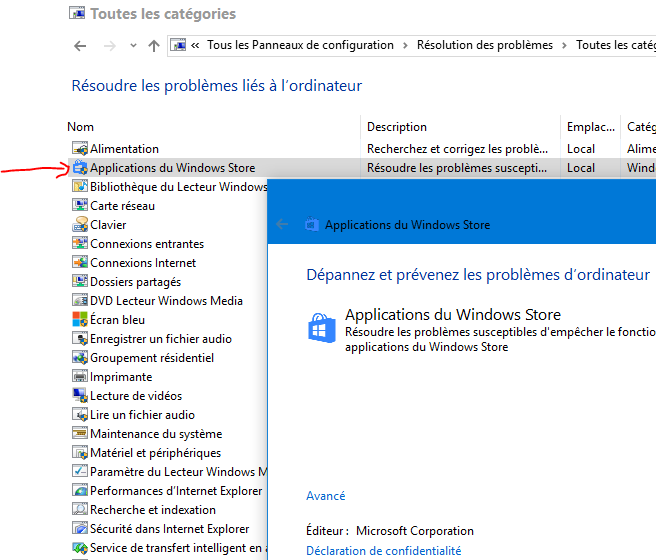
Task: Select the Alimentation row text
Action: tap(124, 148)
